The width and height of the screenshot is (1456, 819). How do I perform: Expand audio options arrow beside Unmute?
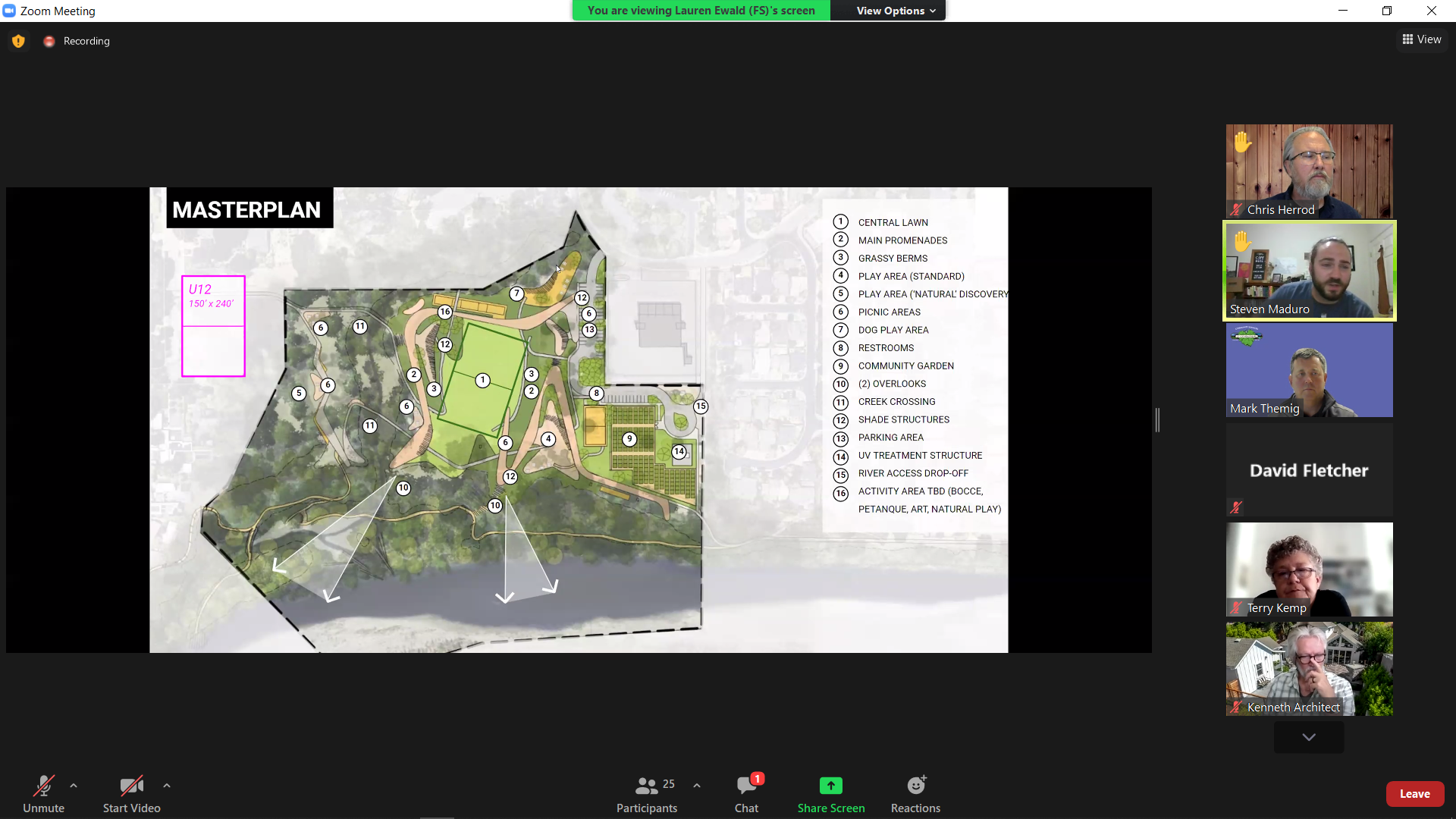pos(74,786)
